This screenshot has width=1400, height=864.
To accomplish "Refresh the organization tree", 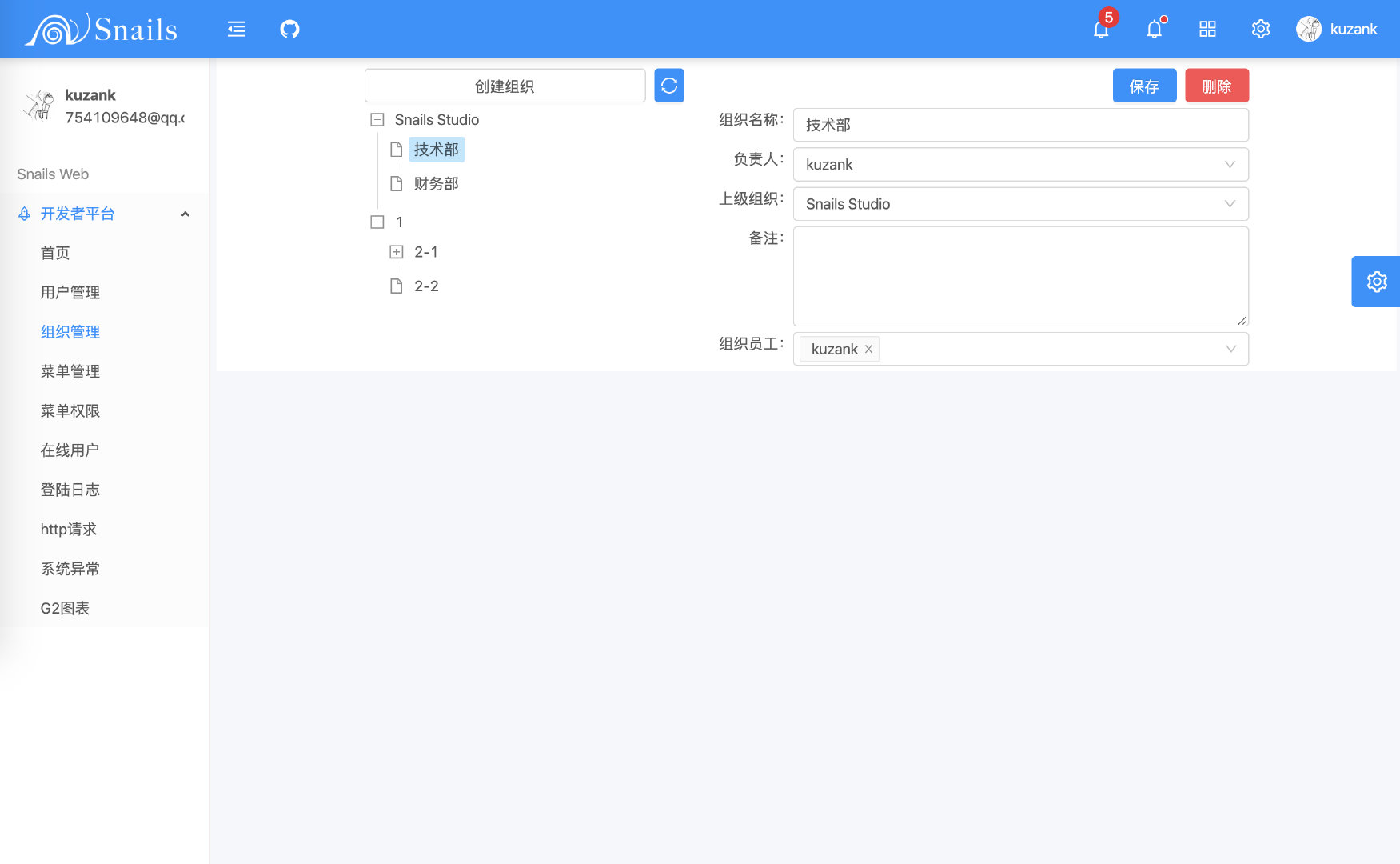I will [x=669, y=86].
